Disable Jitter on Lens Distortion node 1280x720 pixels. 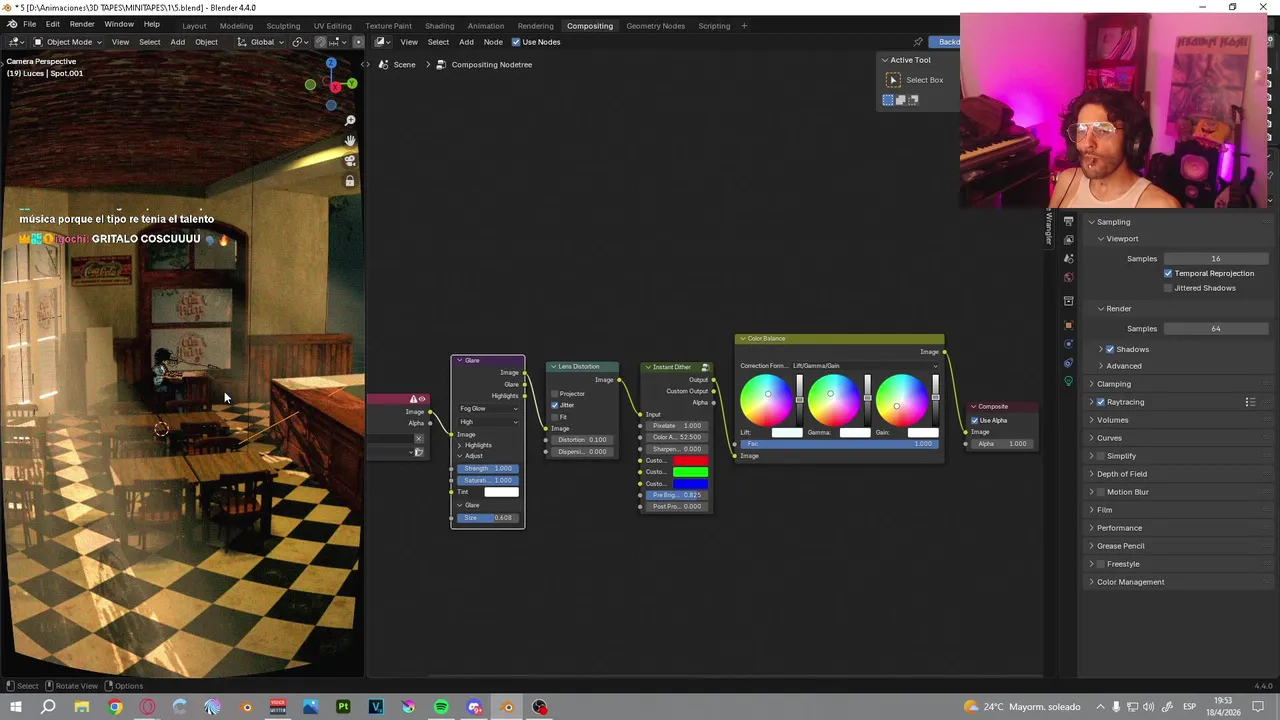click(554, 405)
